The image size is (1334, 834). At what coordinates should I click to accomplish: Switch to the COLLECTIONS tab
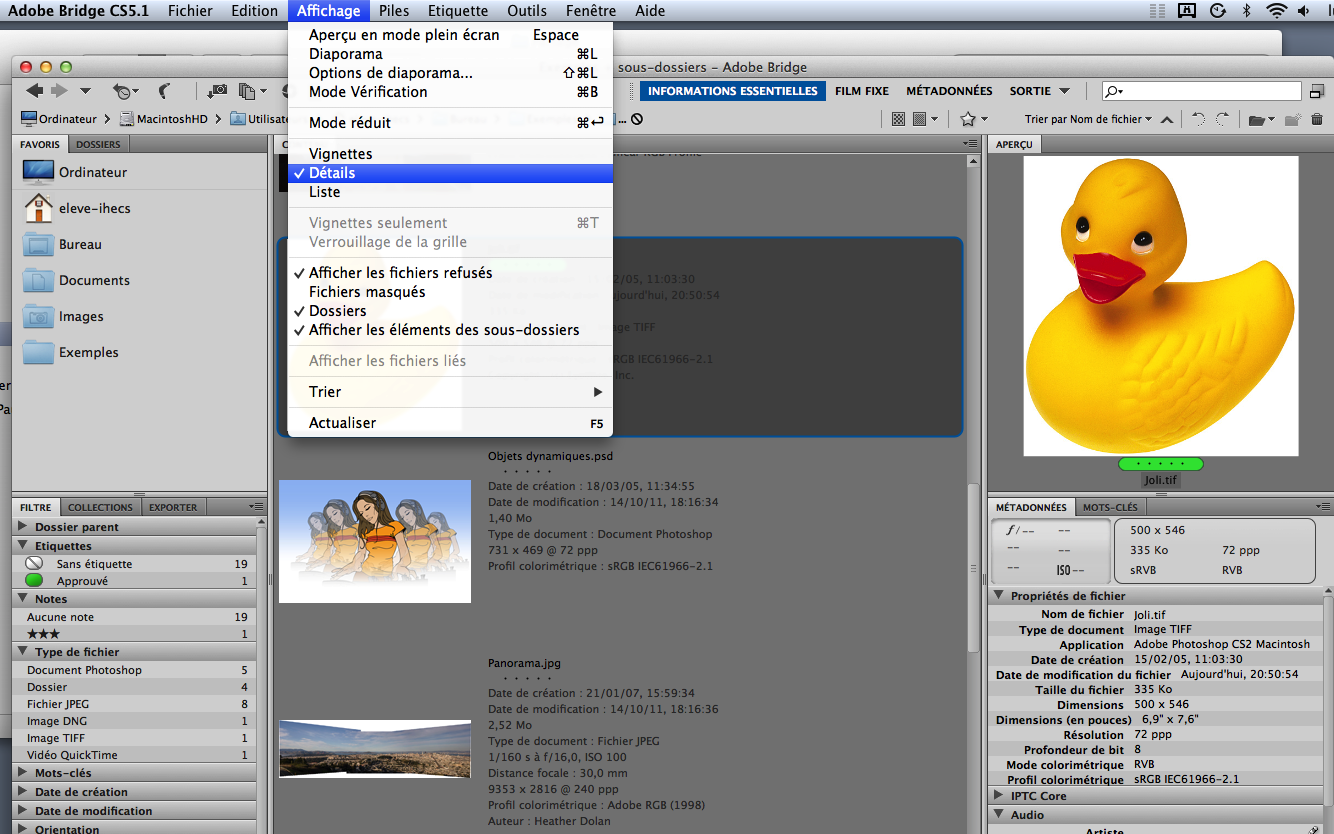pyautogui.click(x=100, y=507)
